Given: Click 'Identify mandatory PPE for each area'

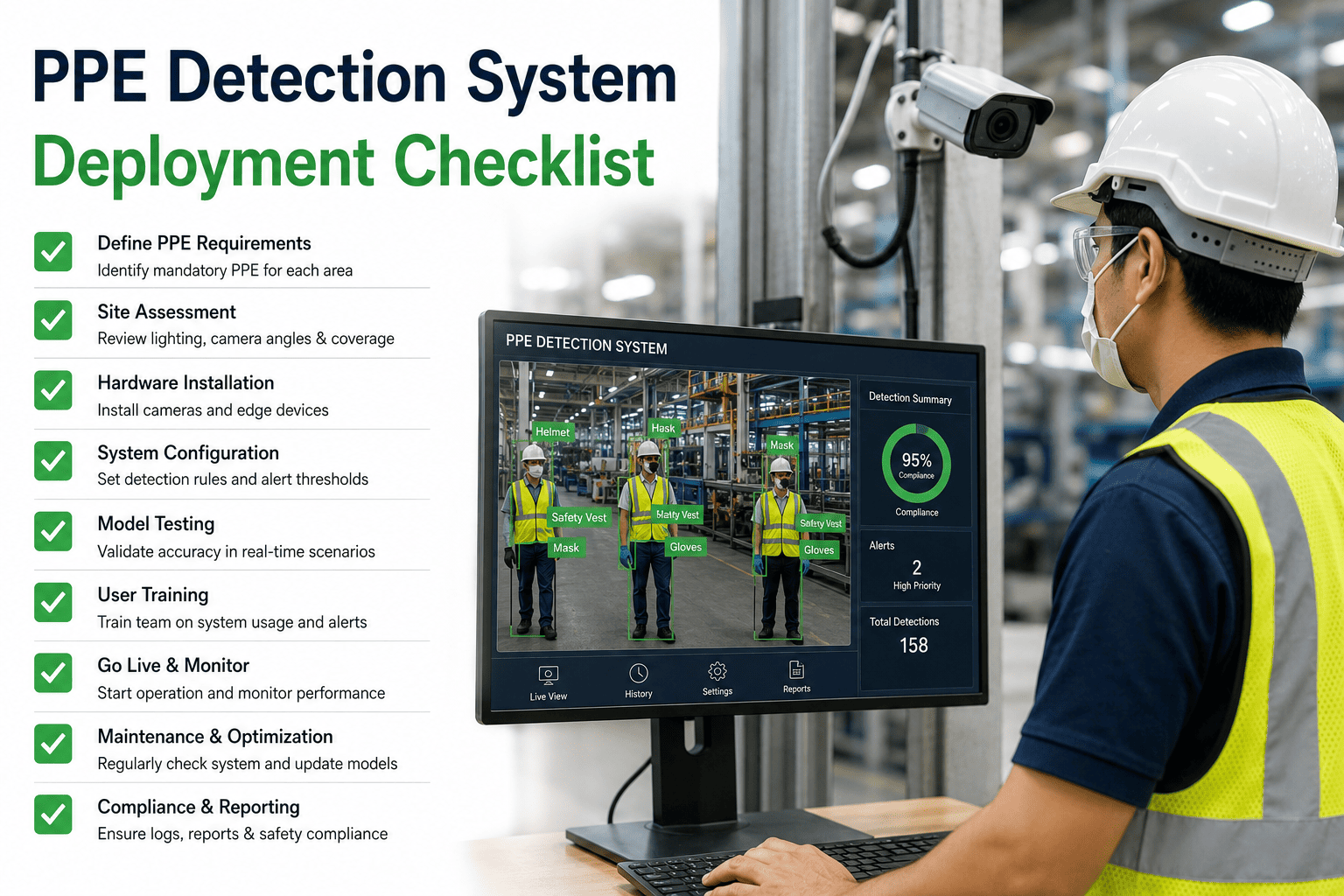Looking at the screenshot, I should point(225,270).
